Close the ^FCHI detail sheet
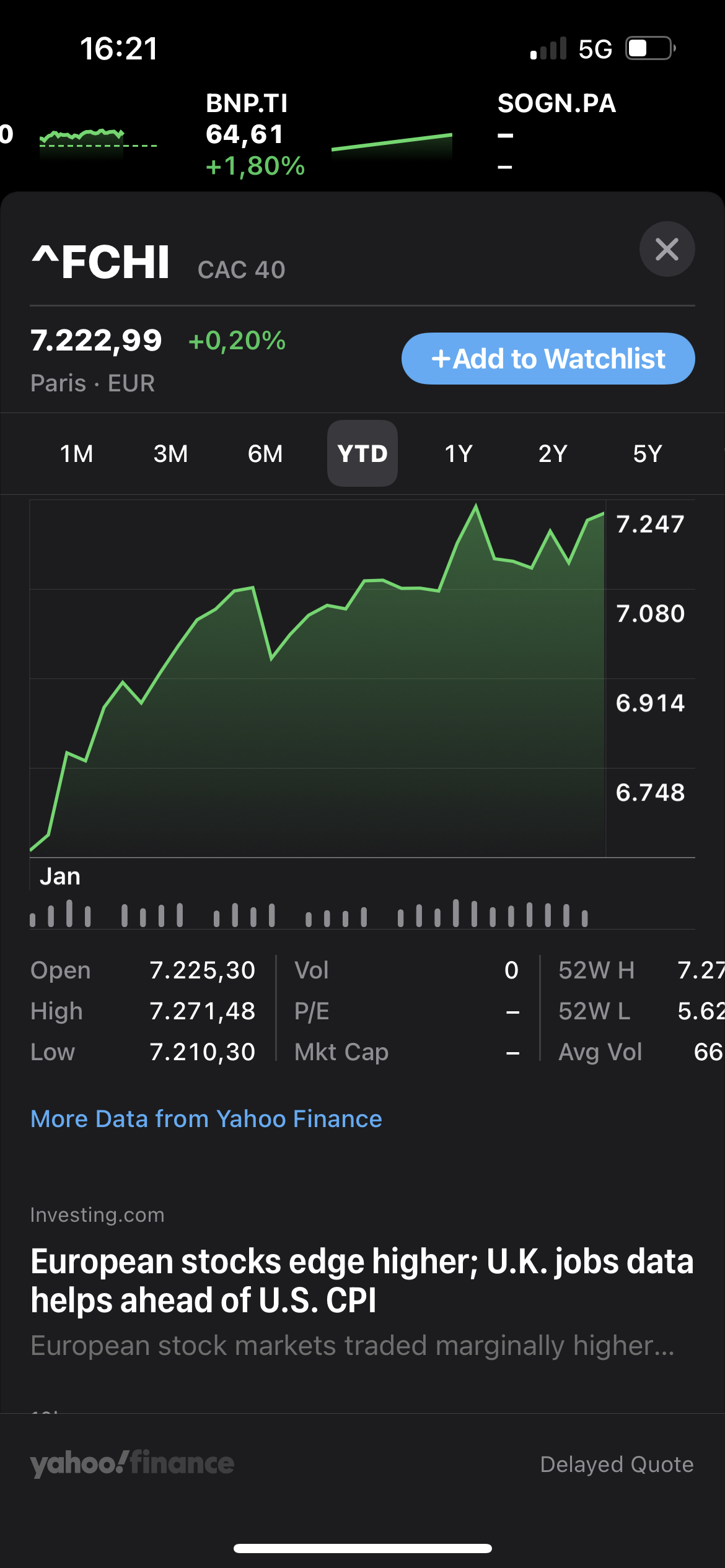Image resolution: width=725 pixels, height=1568 pixels. pos(667,249)
